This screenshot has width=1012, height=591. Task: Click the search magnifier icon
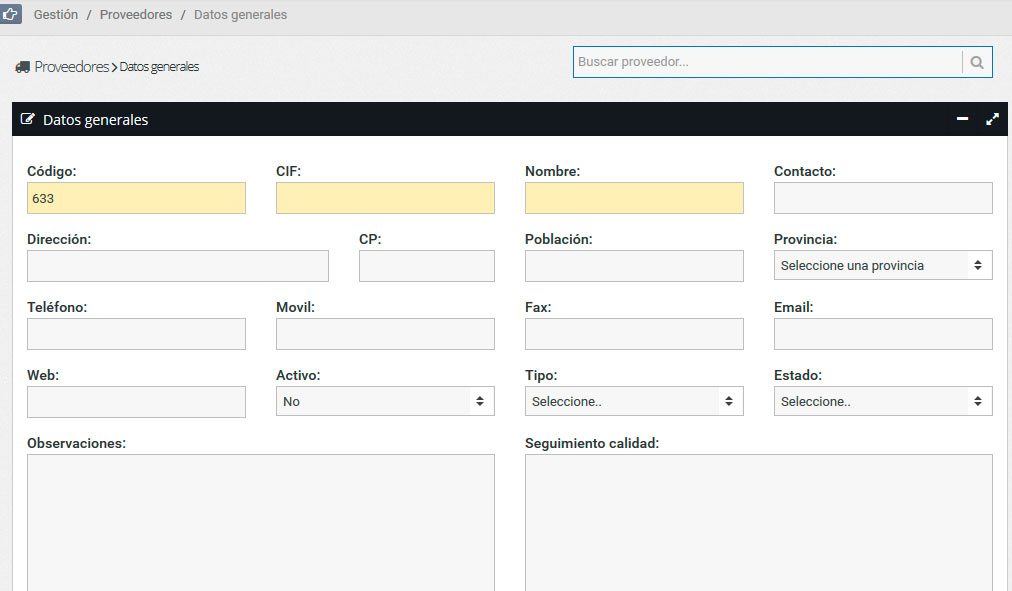point(977,62)
